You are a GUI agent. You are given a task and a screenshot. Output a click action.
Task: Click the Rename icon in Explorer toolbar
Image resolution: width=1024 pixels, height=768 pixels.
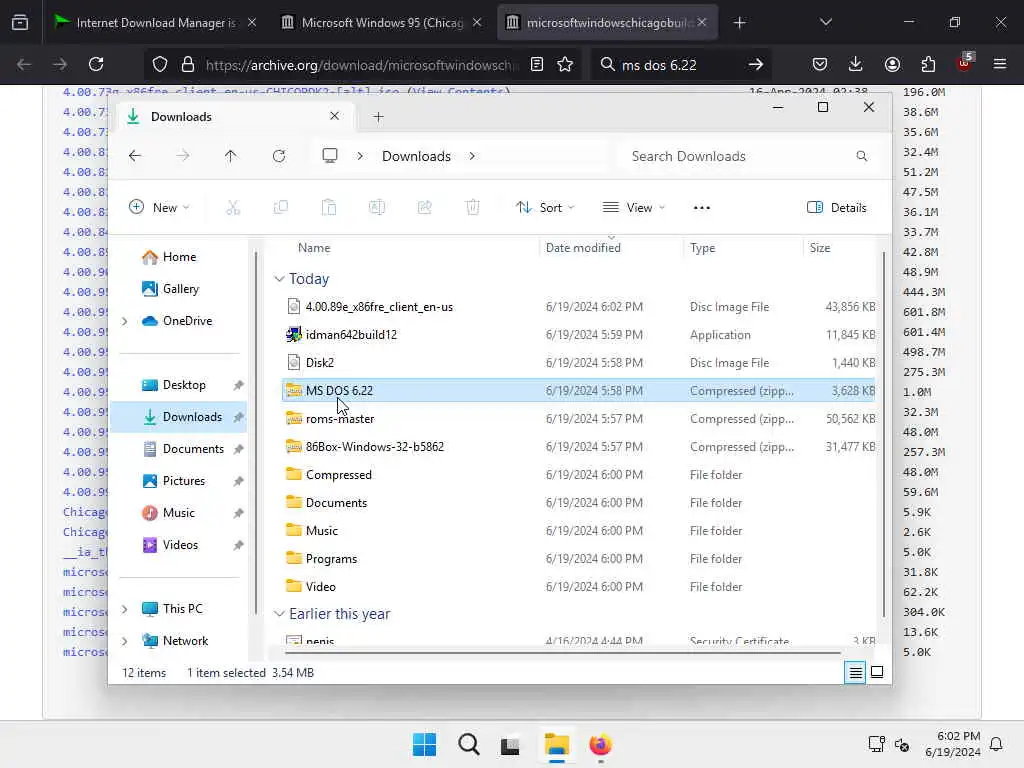pyautogui.click(x=377, y=208)
